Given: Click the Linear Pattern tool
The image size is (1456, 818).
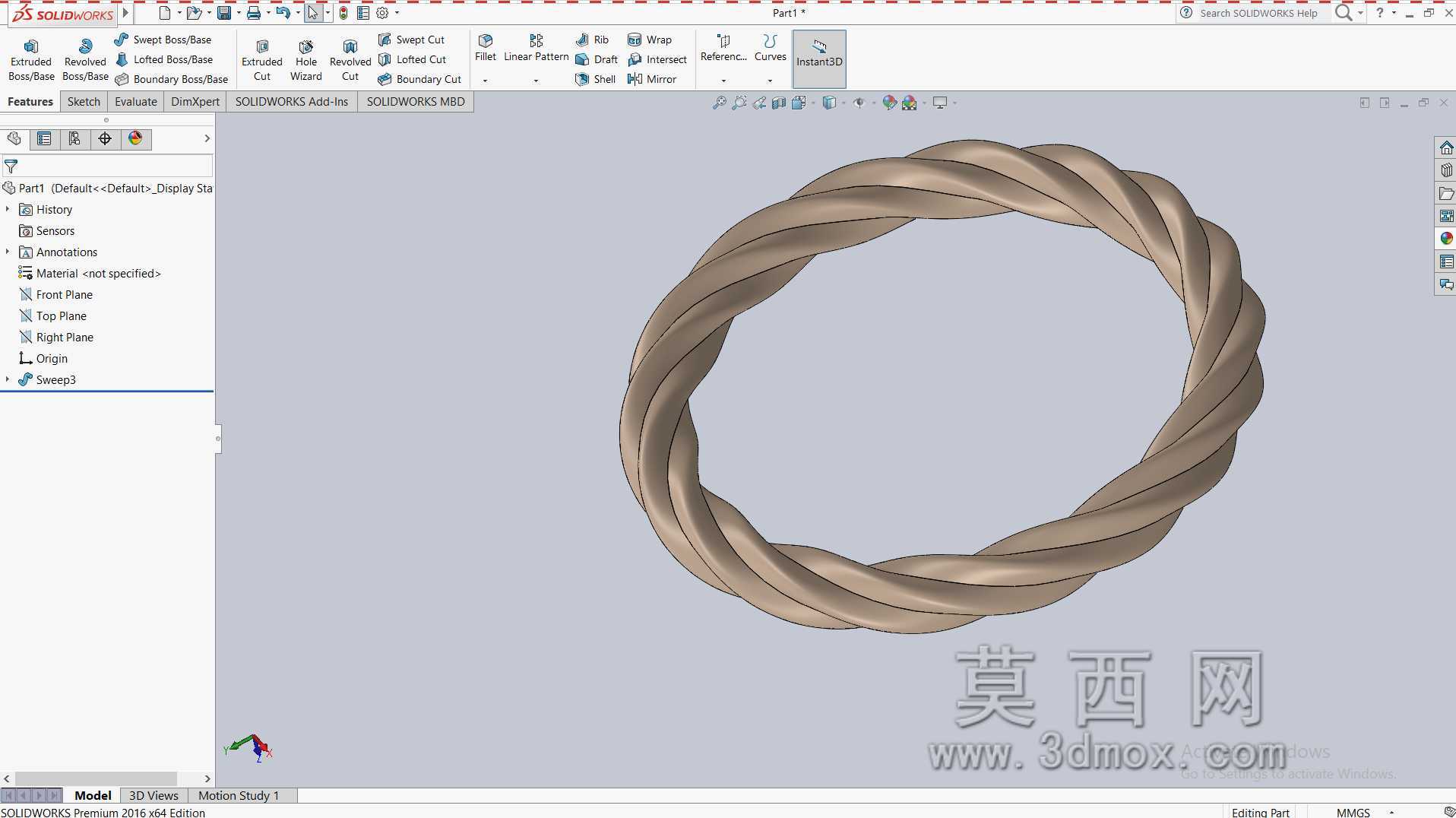Looking at the screenshot, I should [x=537, y=47].
